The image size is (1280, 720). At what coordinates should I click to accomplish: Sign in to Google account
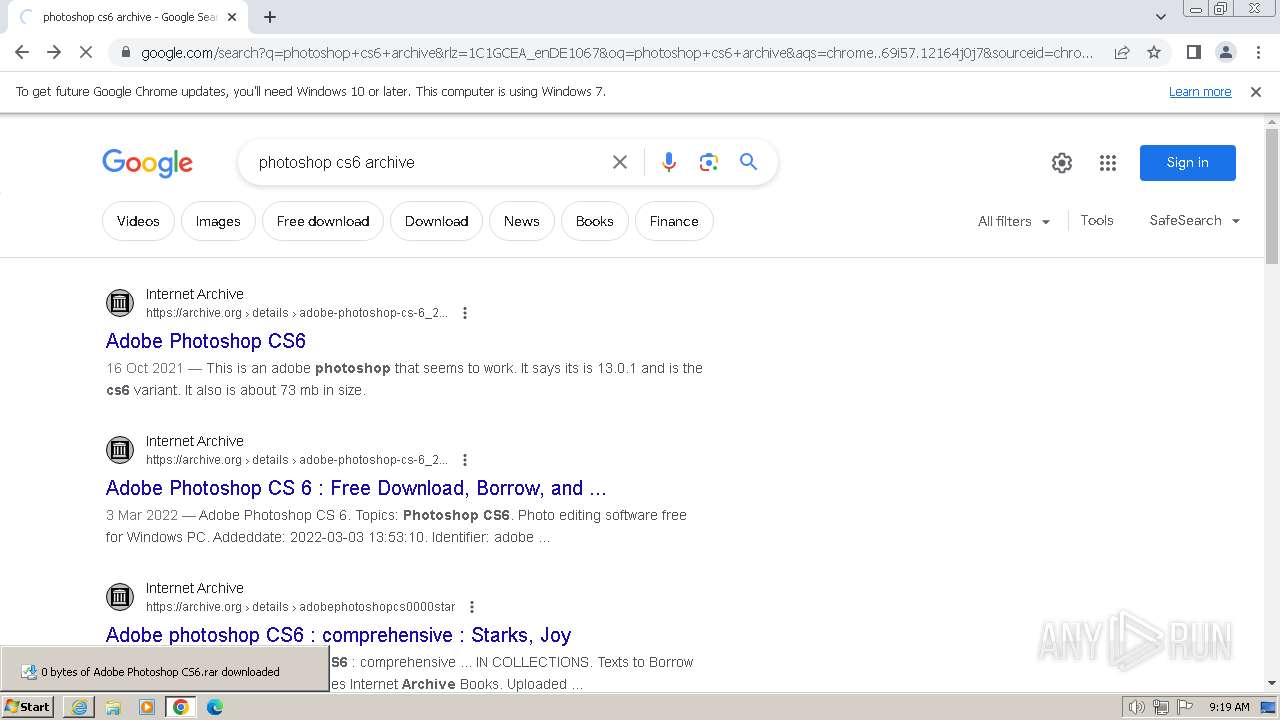pos(1188,163)
